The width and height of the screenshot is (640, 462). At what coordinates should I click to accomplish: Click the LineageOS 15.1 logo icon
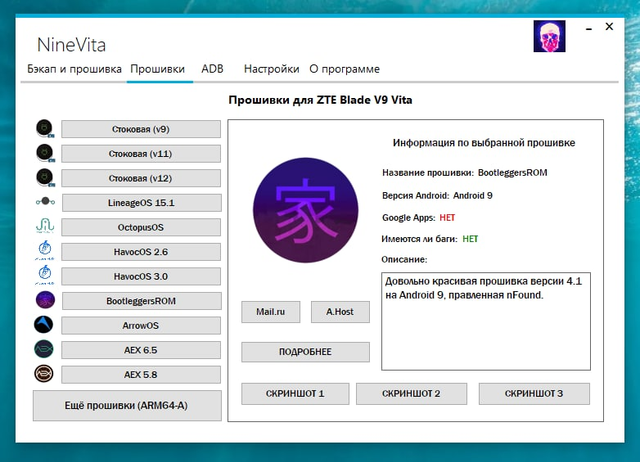(x=45, y=201)
